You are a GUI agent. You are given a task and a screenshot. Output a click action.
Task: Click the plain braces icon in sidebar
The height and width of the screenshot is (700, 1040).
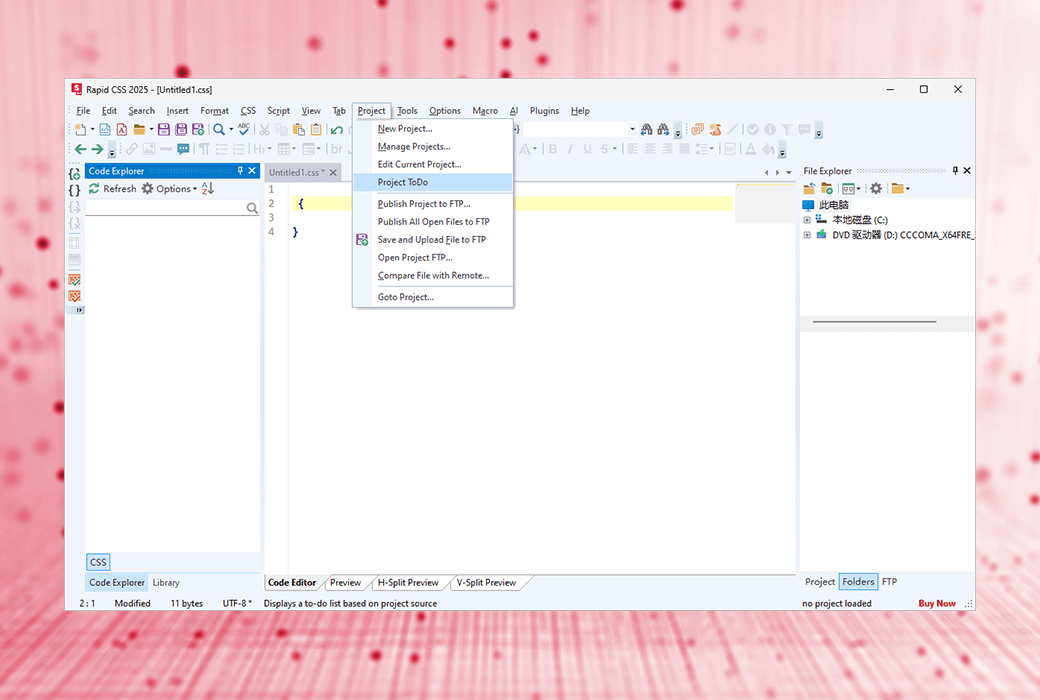[75, 190]
